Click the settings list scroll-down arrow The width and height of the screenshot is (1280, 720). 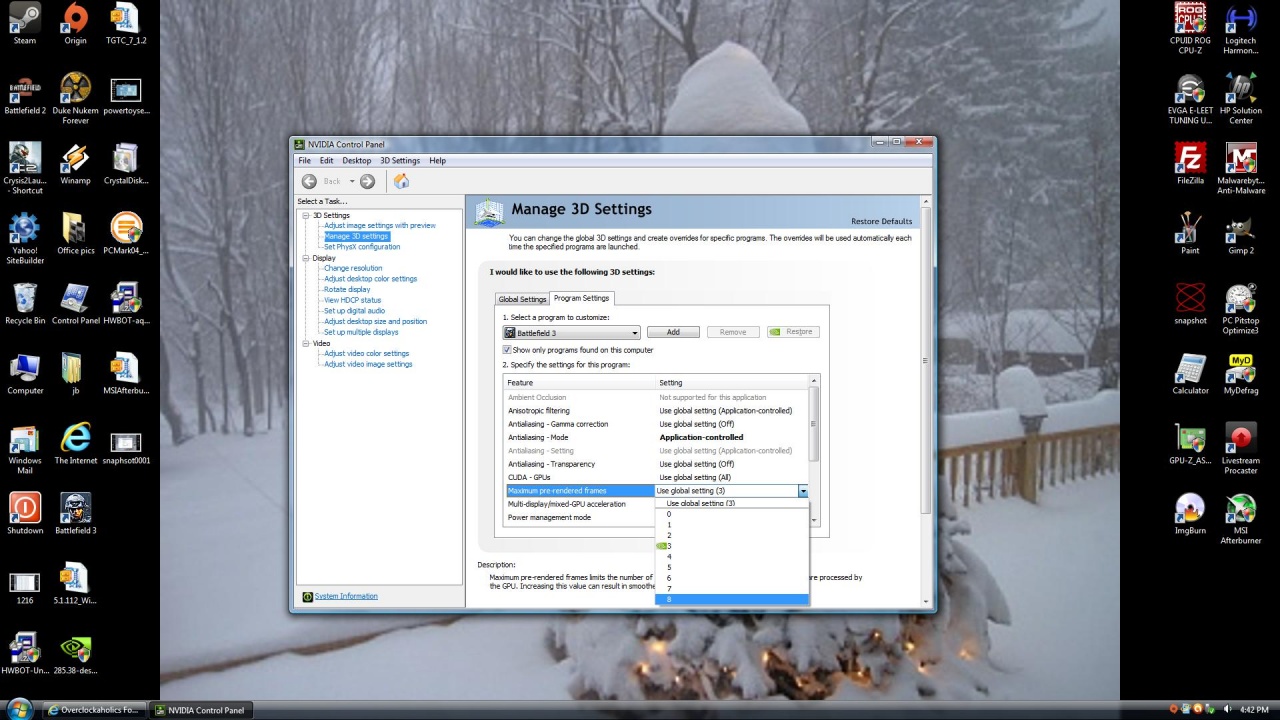click(814, 520)
